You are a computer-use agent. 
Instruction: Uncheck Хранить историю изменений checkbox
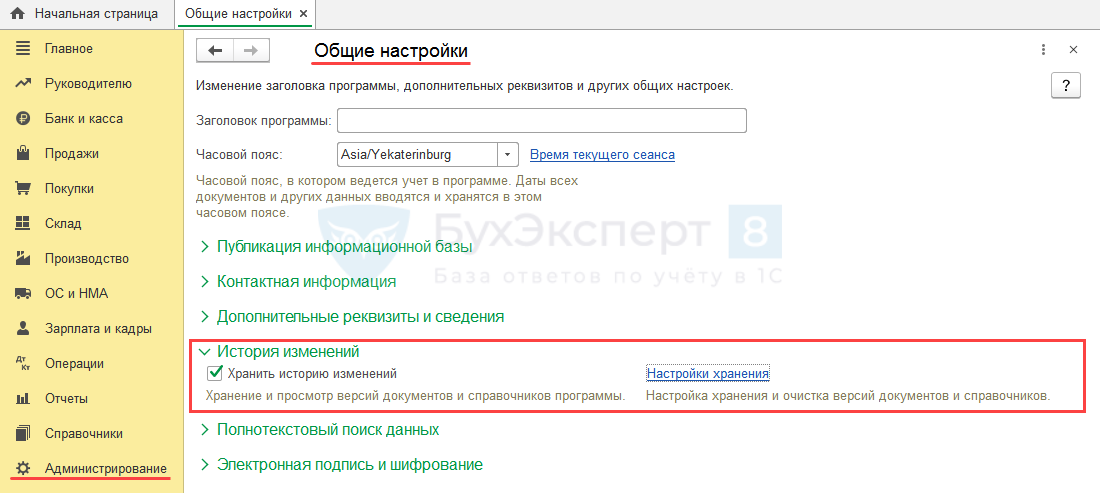214,374
